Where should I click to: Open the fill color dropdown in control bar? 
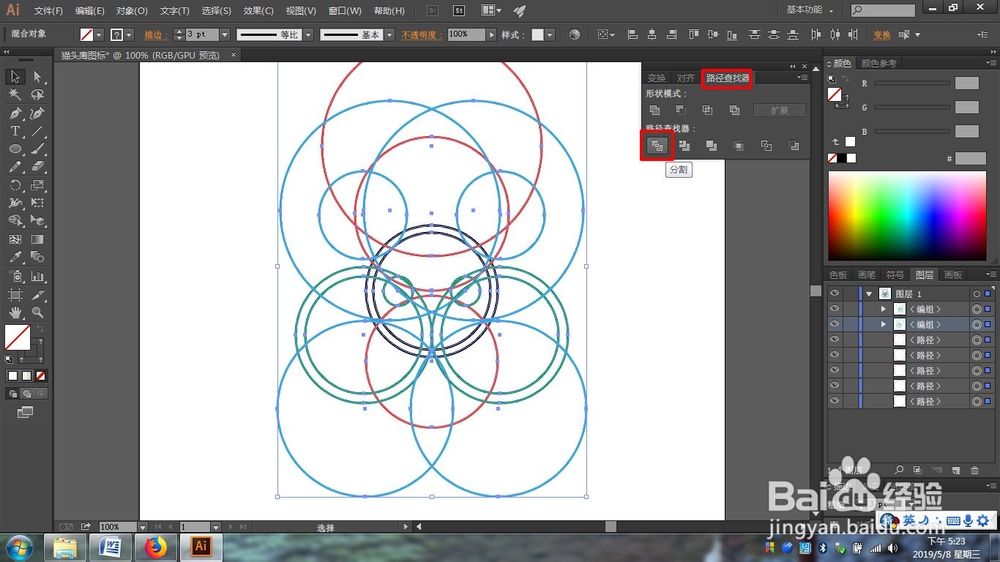point(99,34)
